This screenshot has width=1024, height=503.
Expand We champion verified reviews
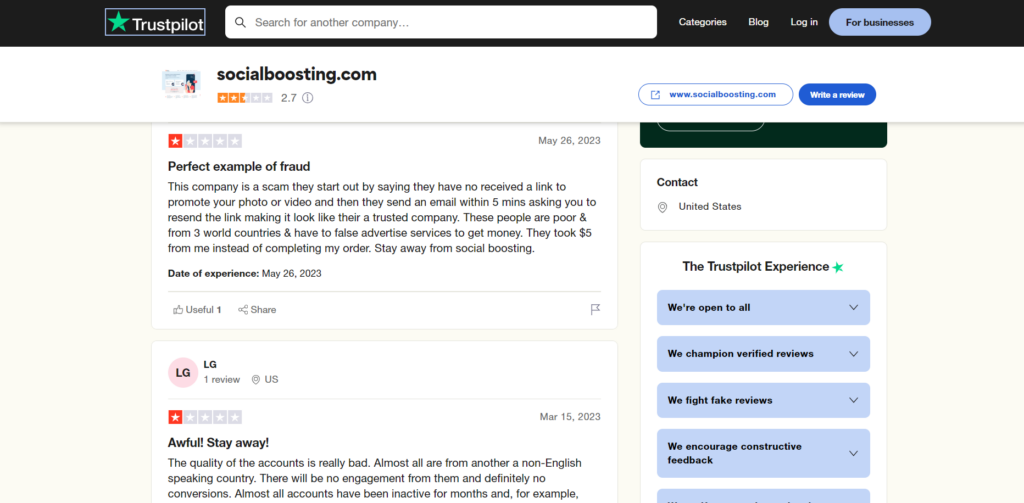click(763, 354)
